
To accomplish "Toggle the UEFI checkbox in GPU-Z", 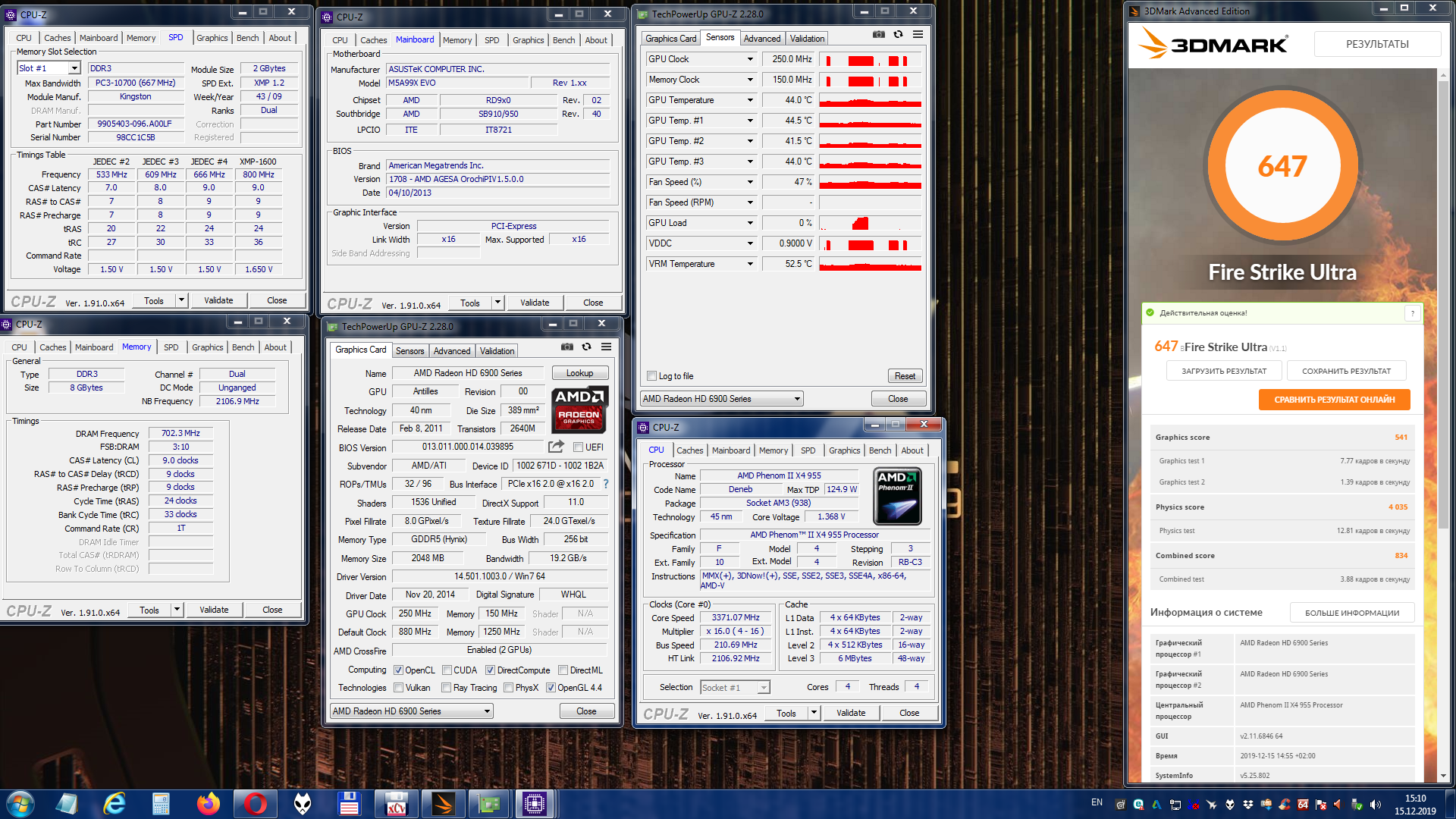I will point(578,447).
